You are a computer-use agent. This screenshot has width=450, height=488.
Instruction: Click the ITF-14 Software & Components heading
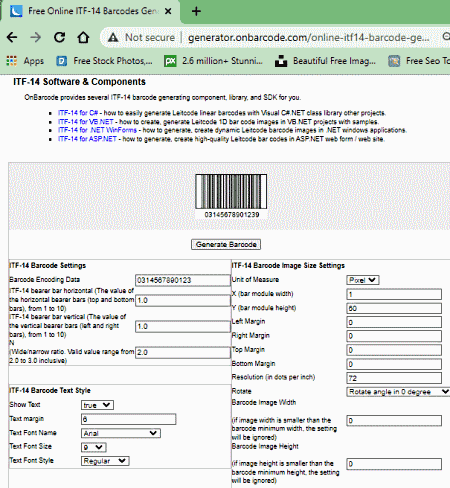tap(79, 82)
